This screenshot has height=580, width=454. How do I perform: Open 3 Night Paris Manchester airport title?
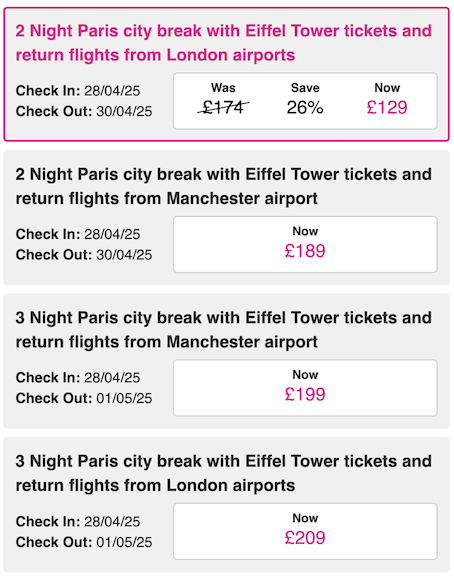(223, 330)
